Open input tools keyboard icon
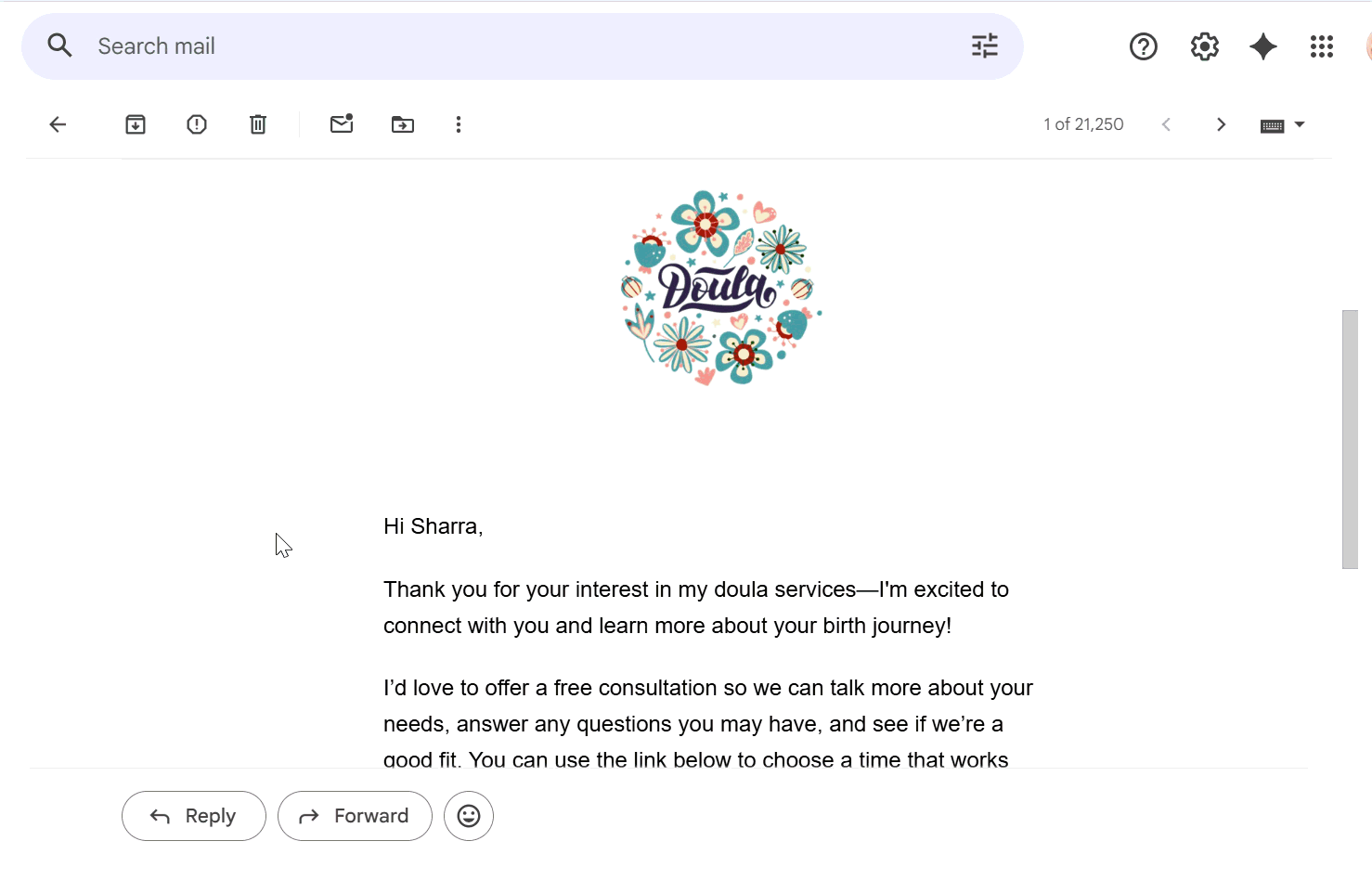The height and width of the screenshot is (880, 1372). pyautogui.click(x=1273, y=125)
